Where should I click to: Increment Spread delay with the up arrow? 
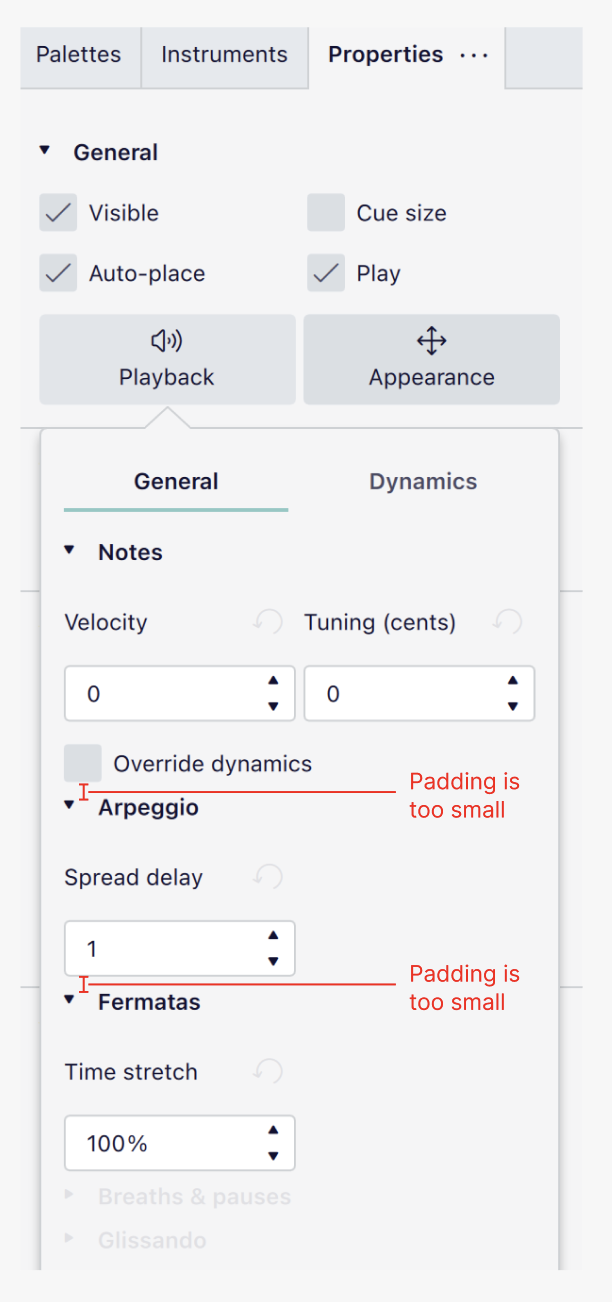coord(272,935)
